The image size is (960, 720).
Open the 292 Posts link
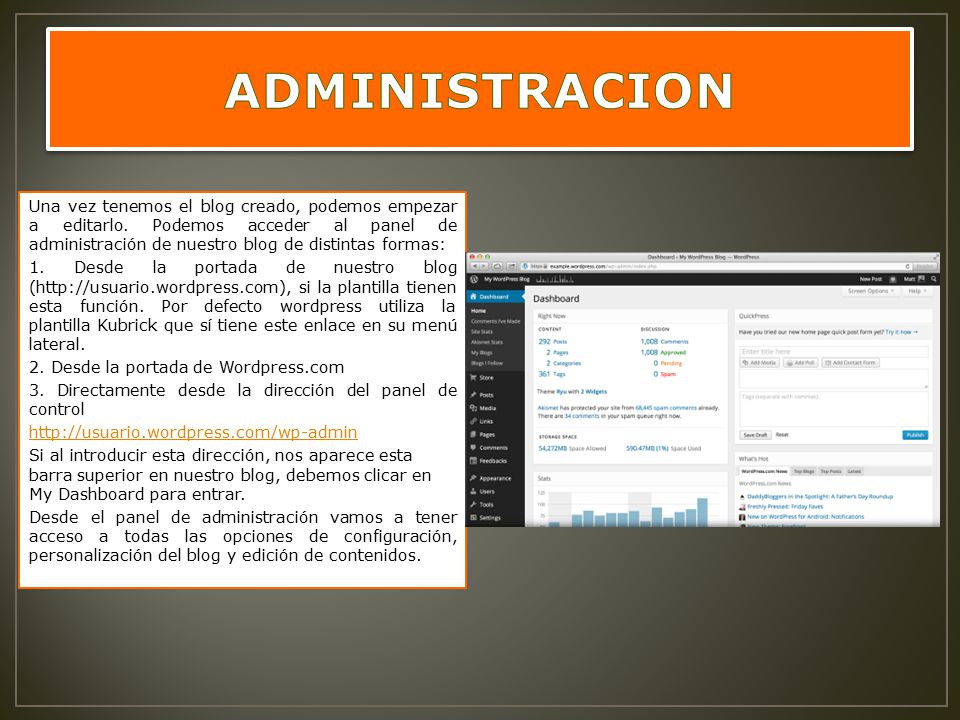click(552, 342)
